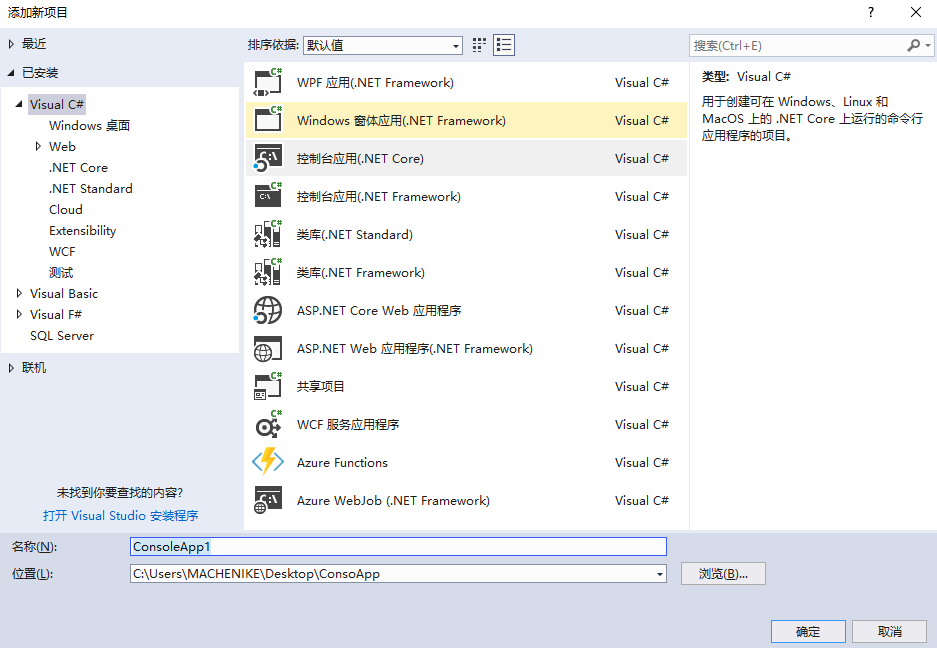This screenshot has width=937, height=648.
Task: Select the WCF category
Action: pyautogui.click(x=62, y=252)
